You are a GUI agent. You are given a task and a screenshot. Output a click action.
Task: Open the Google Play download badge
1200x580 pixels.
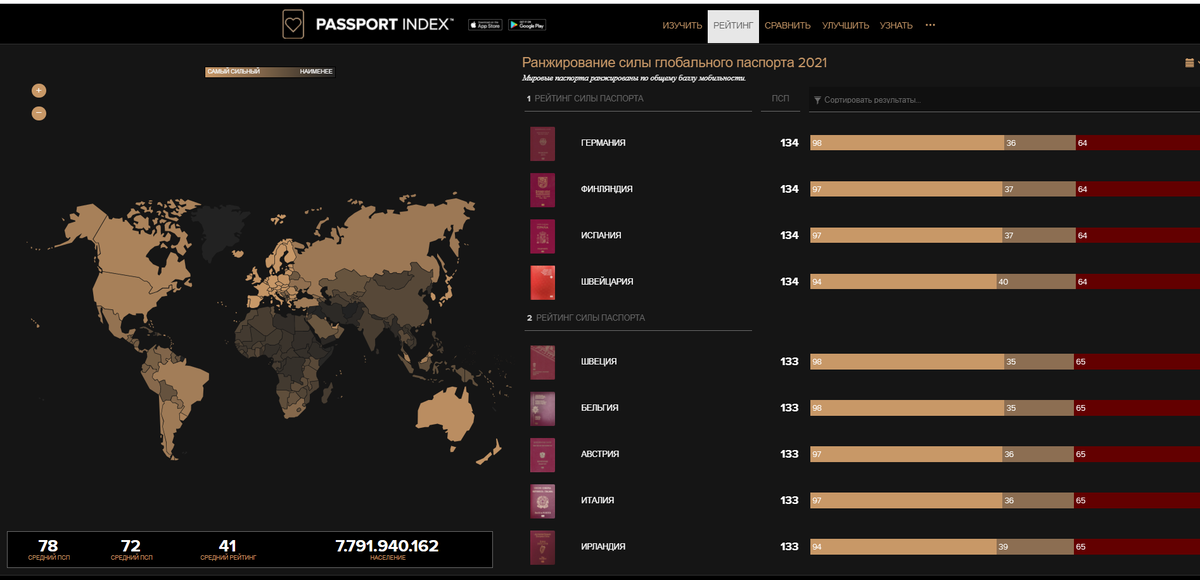tap(527, 25)
